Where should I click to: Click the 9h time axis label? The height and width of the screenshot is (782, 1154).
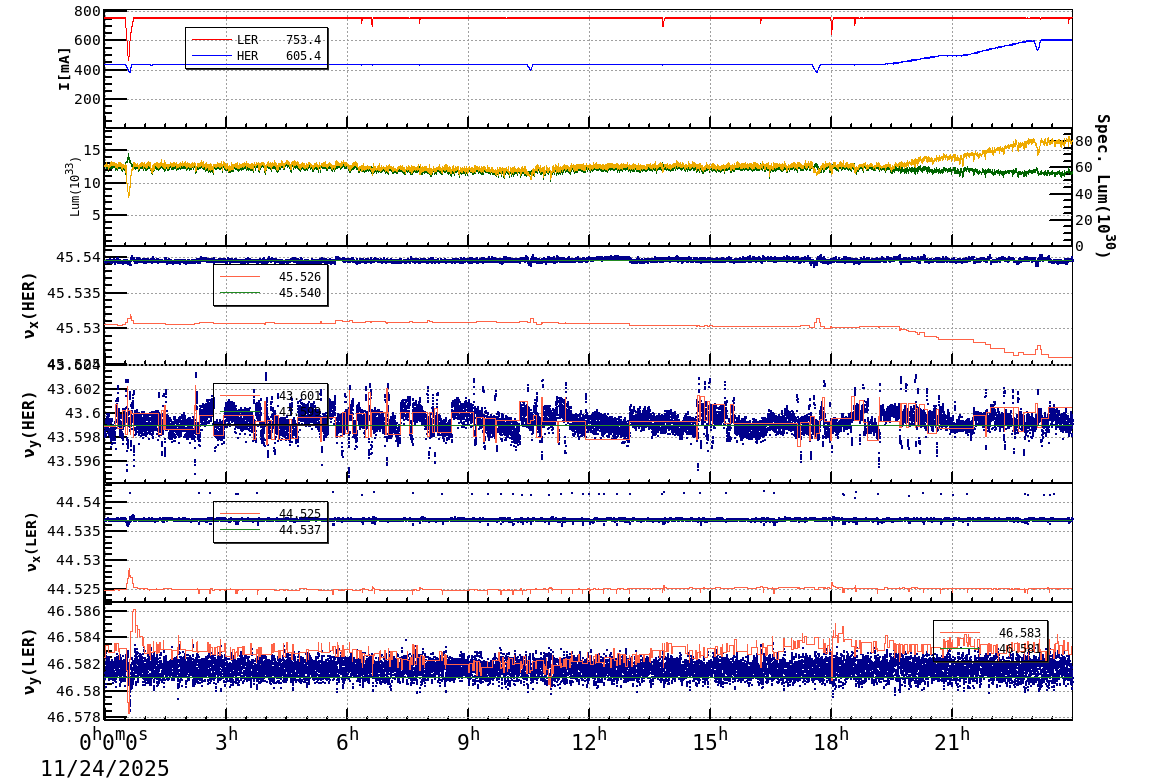click(468, 739)
